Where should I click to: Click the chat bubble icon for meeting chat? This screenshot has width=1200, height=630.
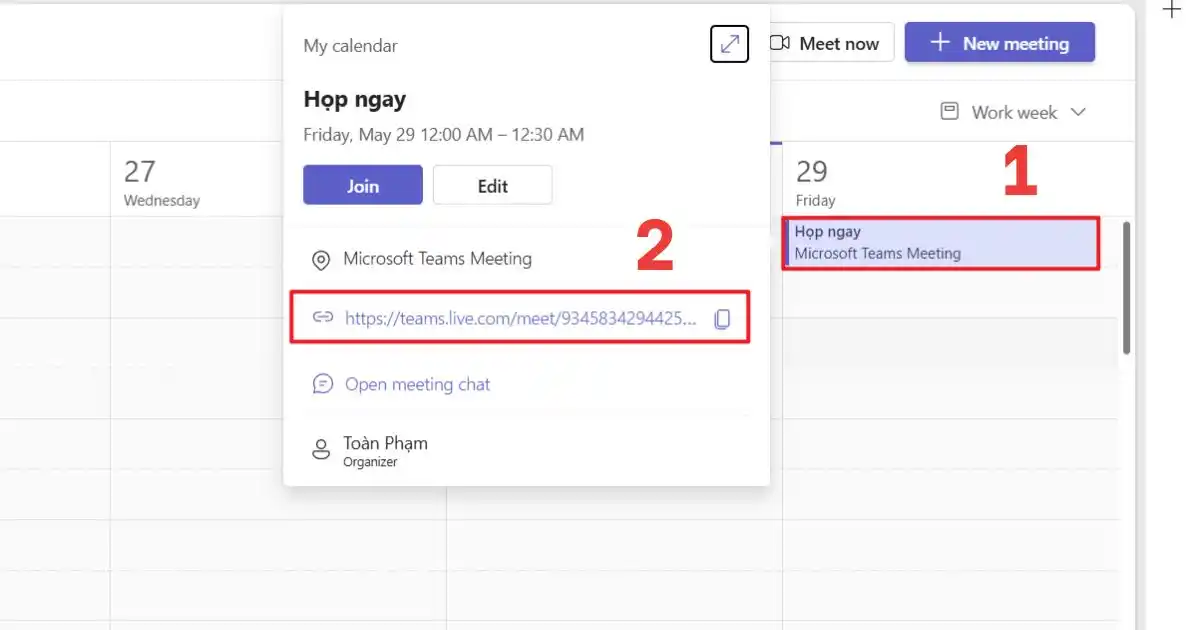(322, 384)
